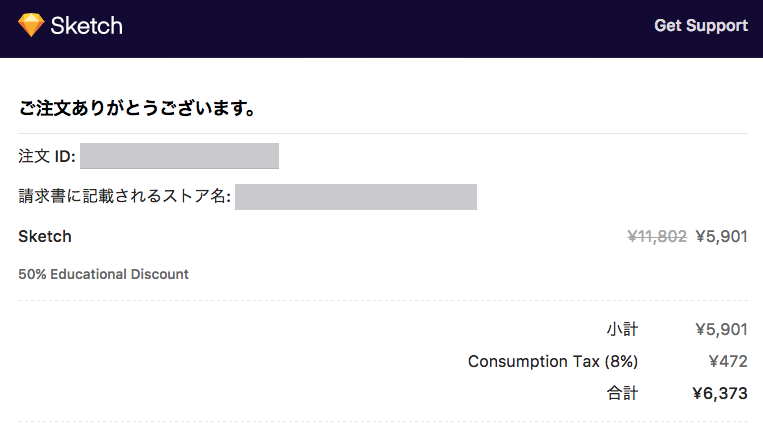The width and height of the screenshot is (763, 436).
Task: Click the ¥6,373 total amount
Action: point(720,393)
